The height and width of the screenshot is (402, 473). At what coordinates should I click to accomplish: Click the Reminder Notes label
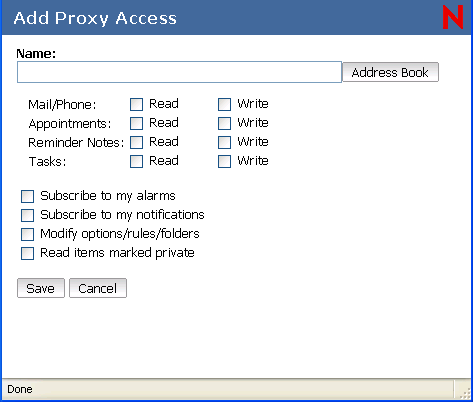pyautogui.click(x=76, y=143)
